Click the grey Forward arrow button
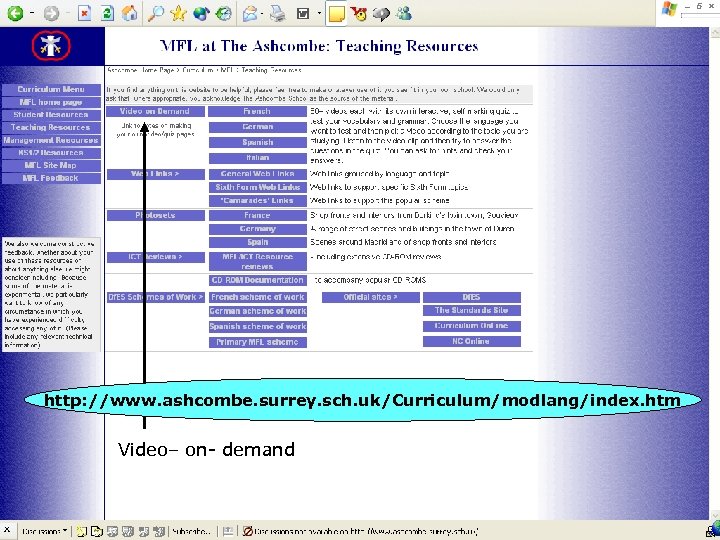The width and height of the screenshot is (720, 540). tap(51, 13)
